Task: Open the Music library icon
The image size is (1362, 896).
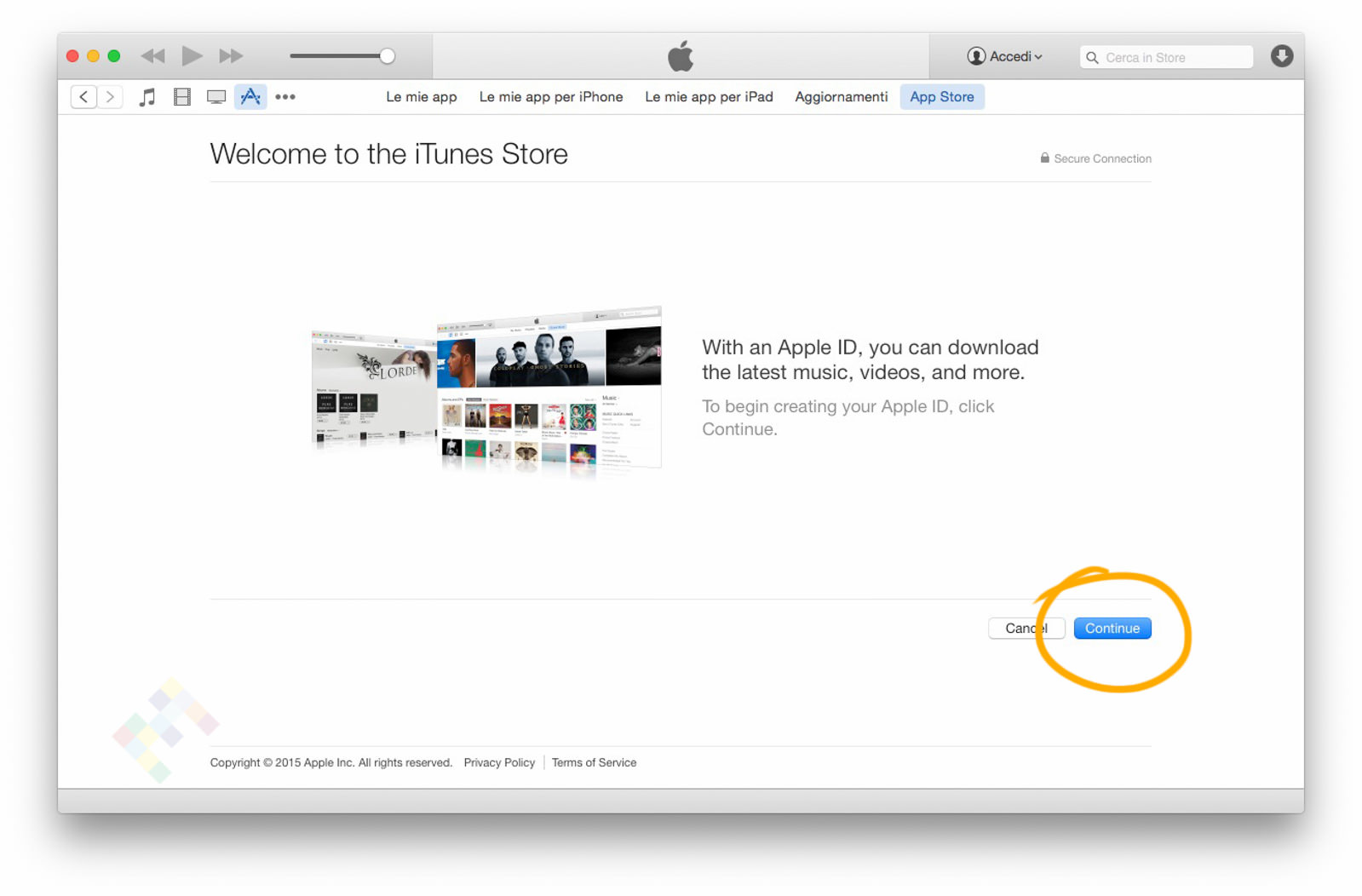Action: pos(147,97)
